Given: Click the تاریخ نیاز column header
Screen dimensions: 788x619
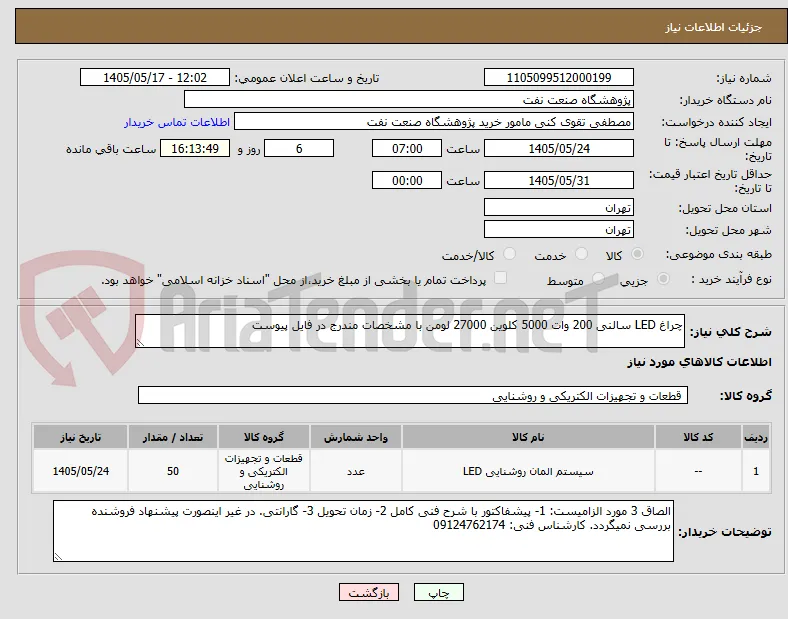Looking at the screenshot, I should [x=80, y=437].
